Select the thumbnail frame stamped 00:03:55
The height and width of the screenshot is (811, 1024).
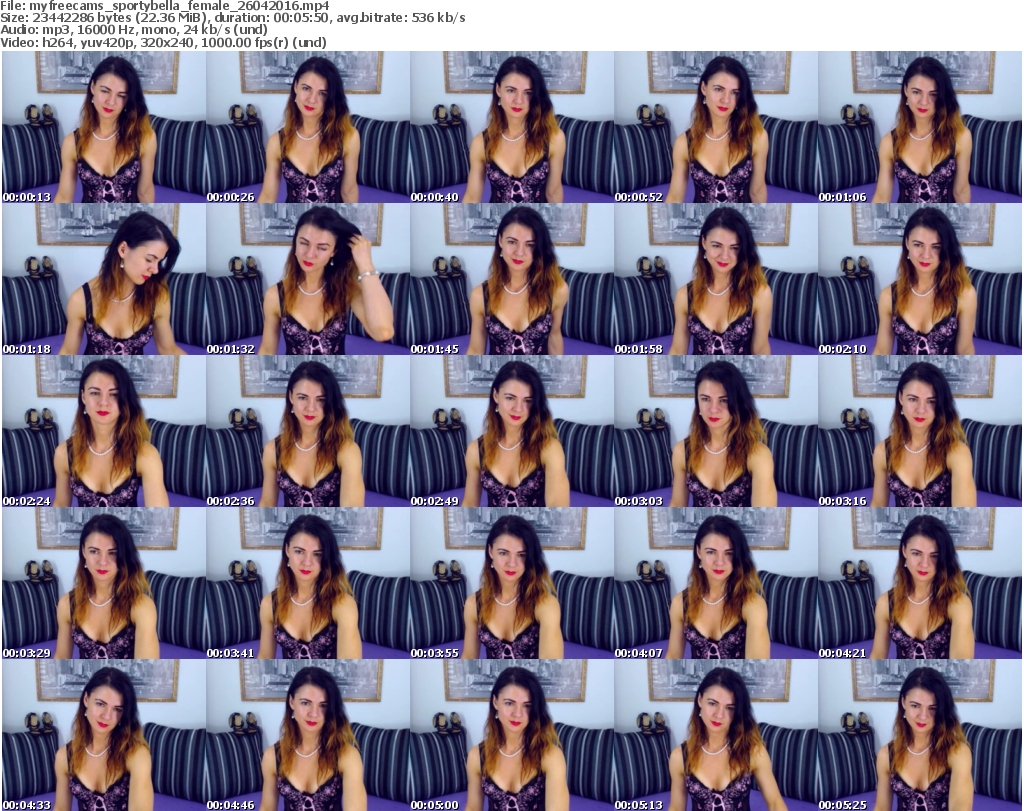pyautogui.click(x=512, y=583)
